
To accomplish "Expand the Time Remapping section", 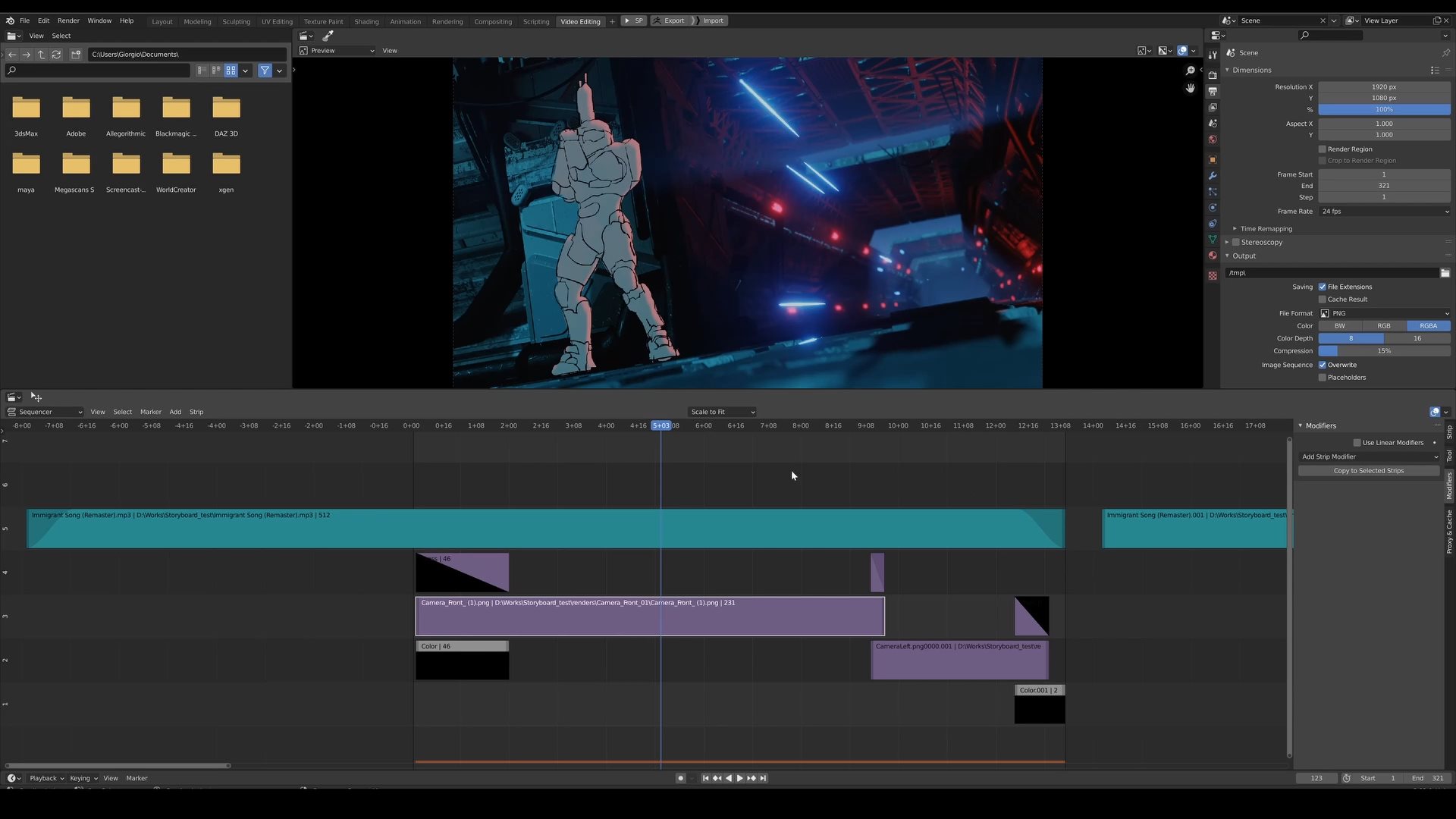I will 1266,229.
